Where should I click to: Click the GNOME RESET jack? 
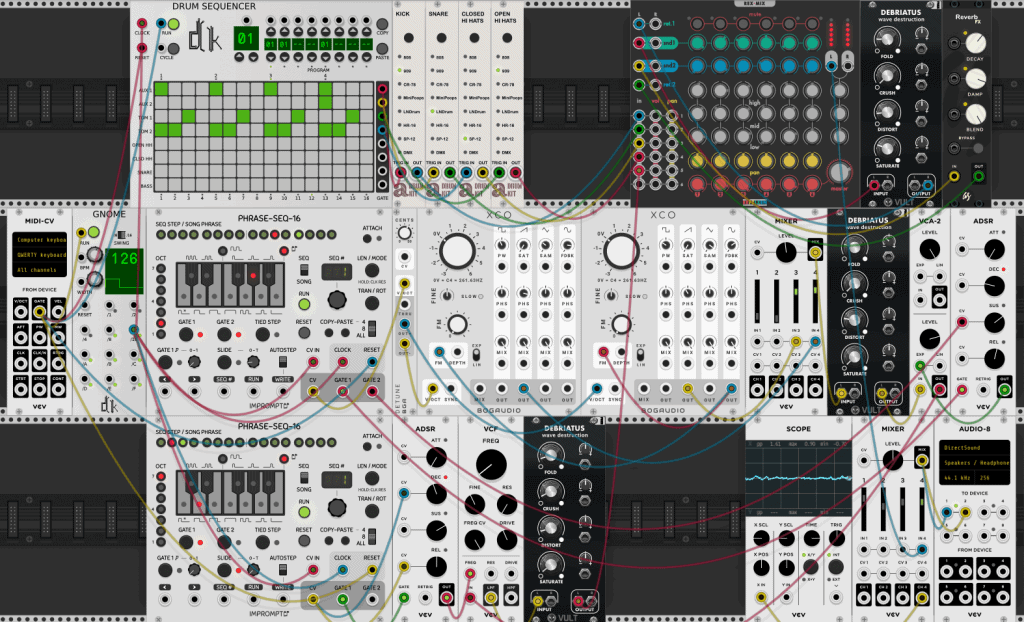tap(85, 305)
